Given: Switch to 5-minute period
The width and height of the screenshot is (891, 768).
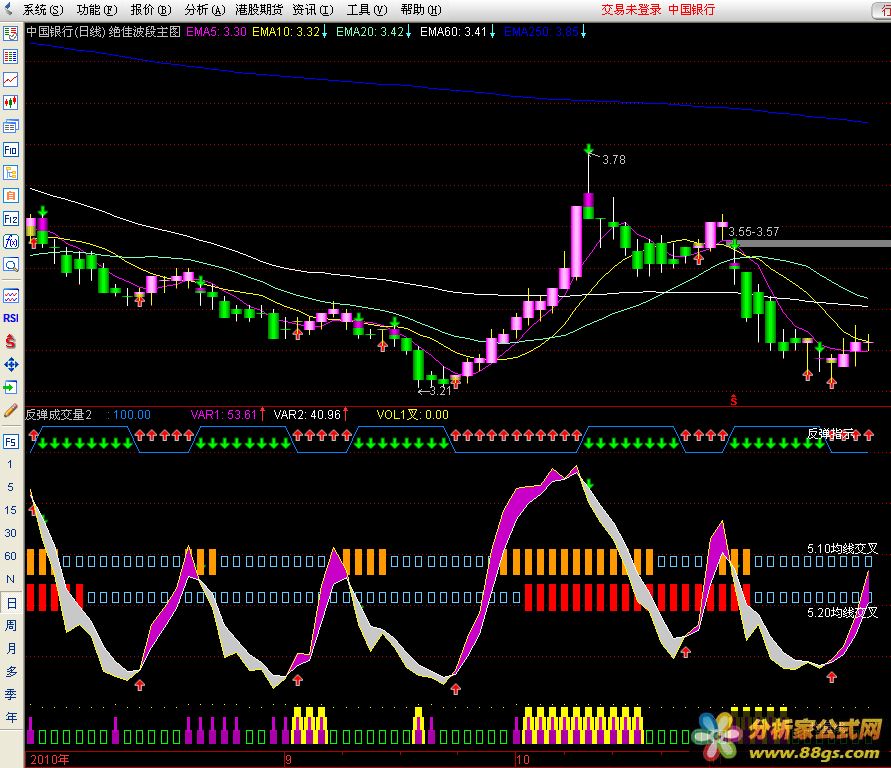Looking at the screenshot, I should click(10, 487).
